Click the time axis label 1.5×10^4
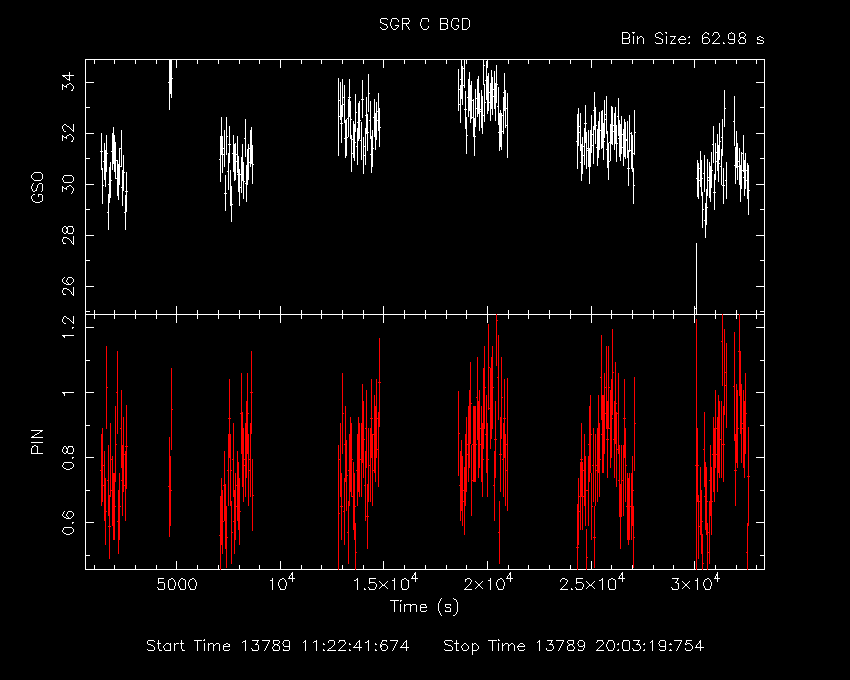The height and width of the screenshot is (680, 850). tap(385, 583)
